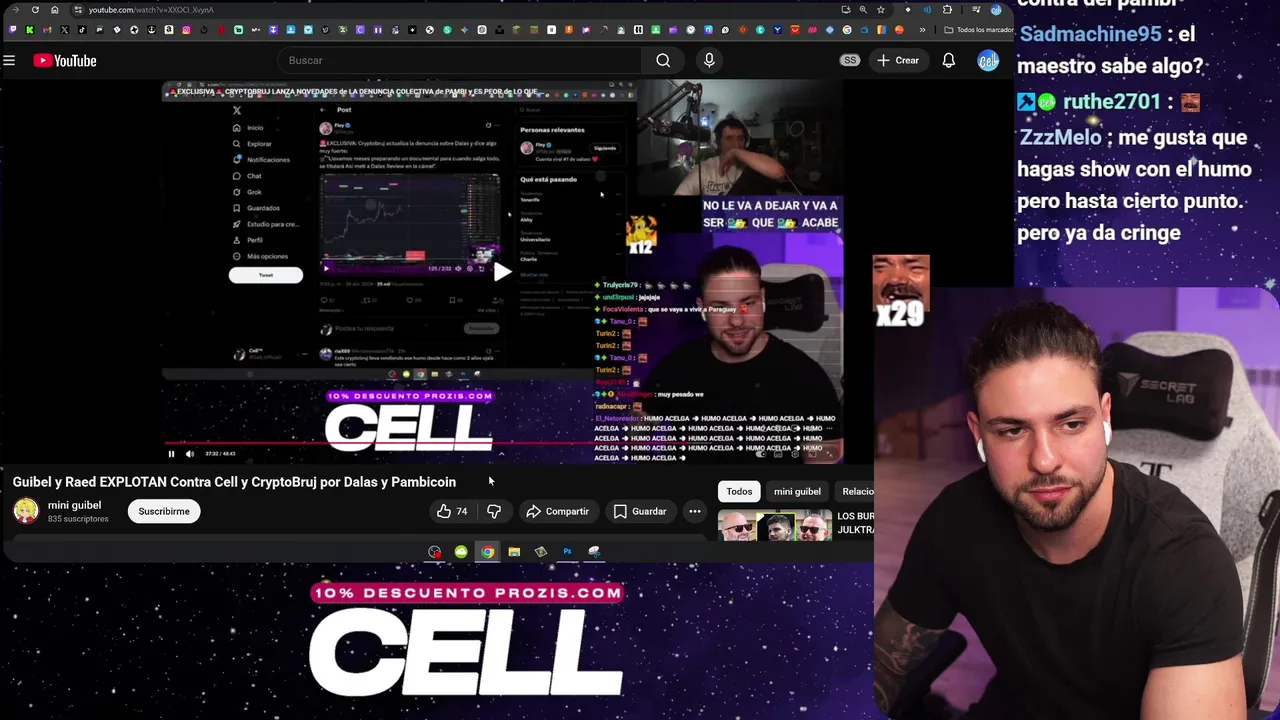Image resolution: width=1280 pixels, height=720 pixels.
Task: Expand the chapter chevron next to the time
Action: (501, 454)
